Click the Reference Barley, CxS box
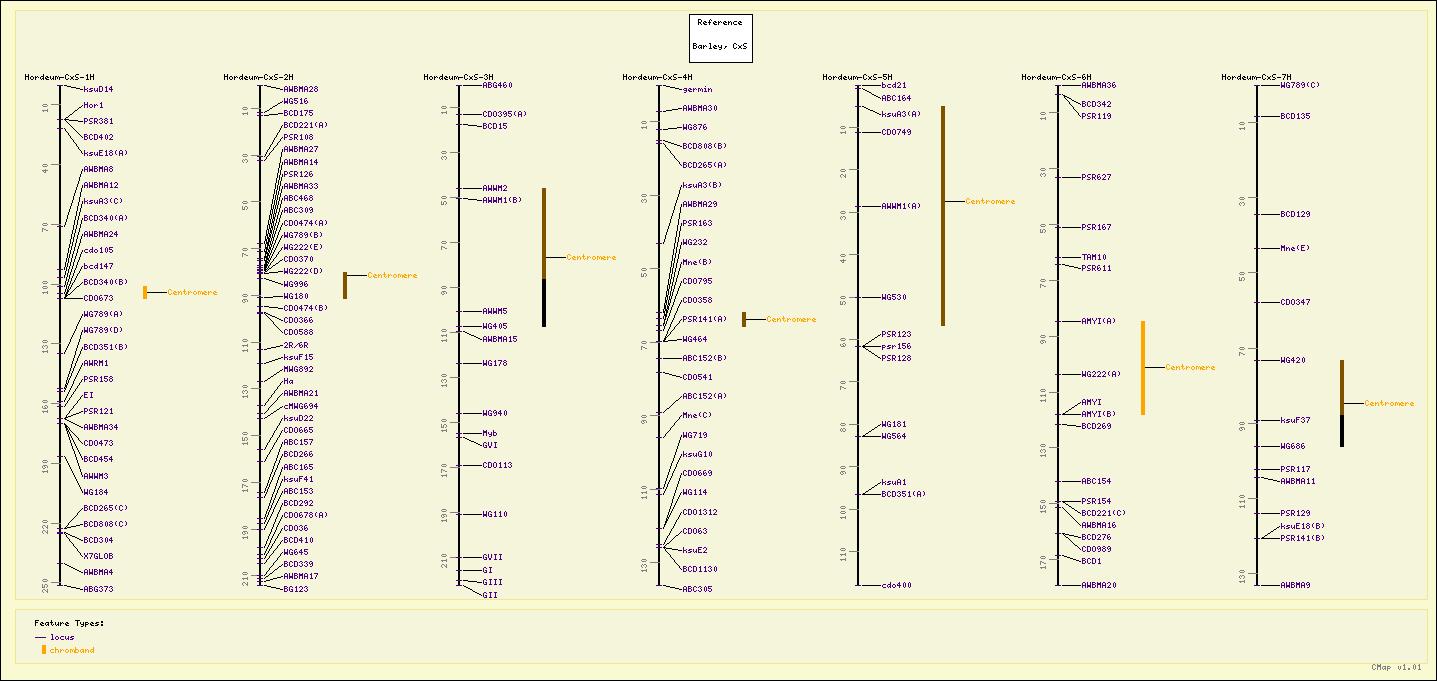 pyautogui.click(x=720, y=38)
